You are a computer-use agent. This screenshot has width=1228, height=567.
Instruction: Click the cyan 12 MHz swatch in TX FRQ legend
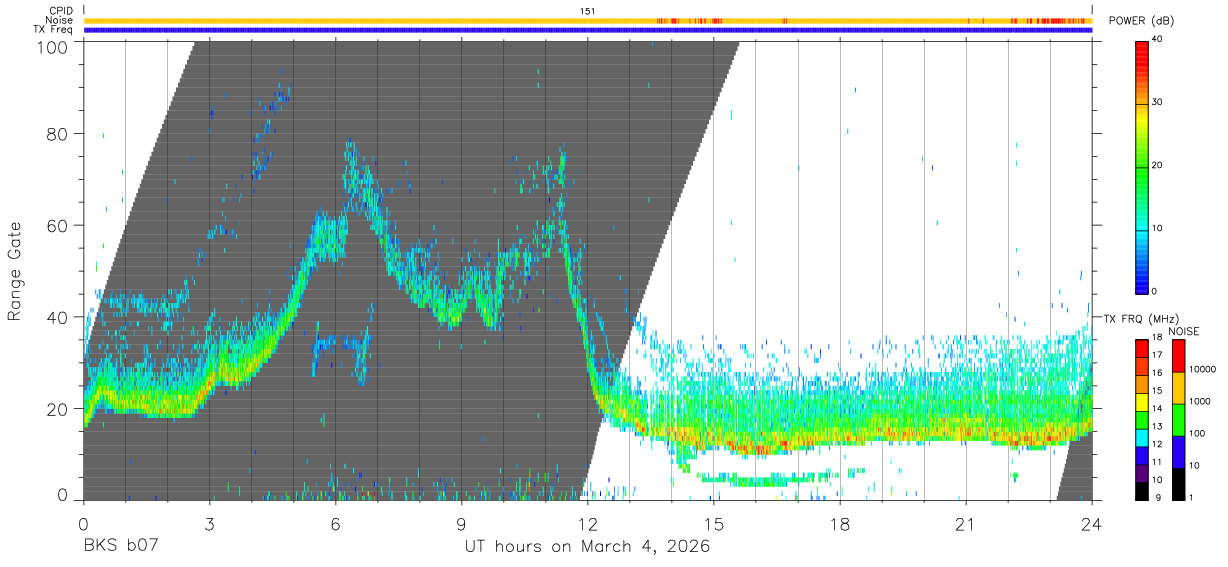click(1142, 440)
